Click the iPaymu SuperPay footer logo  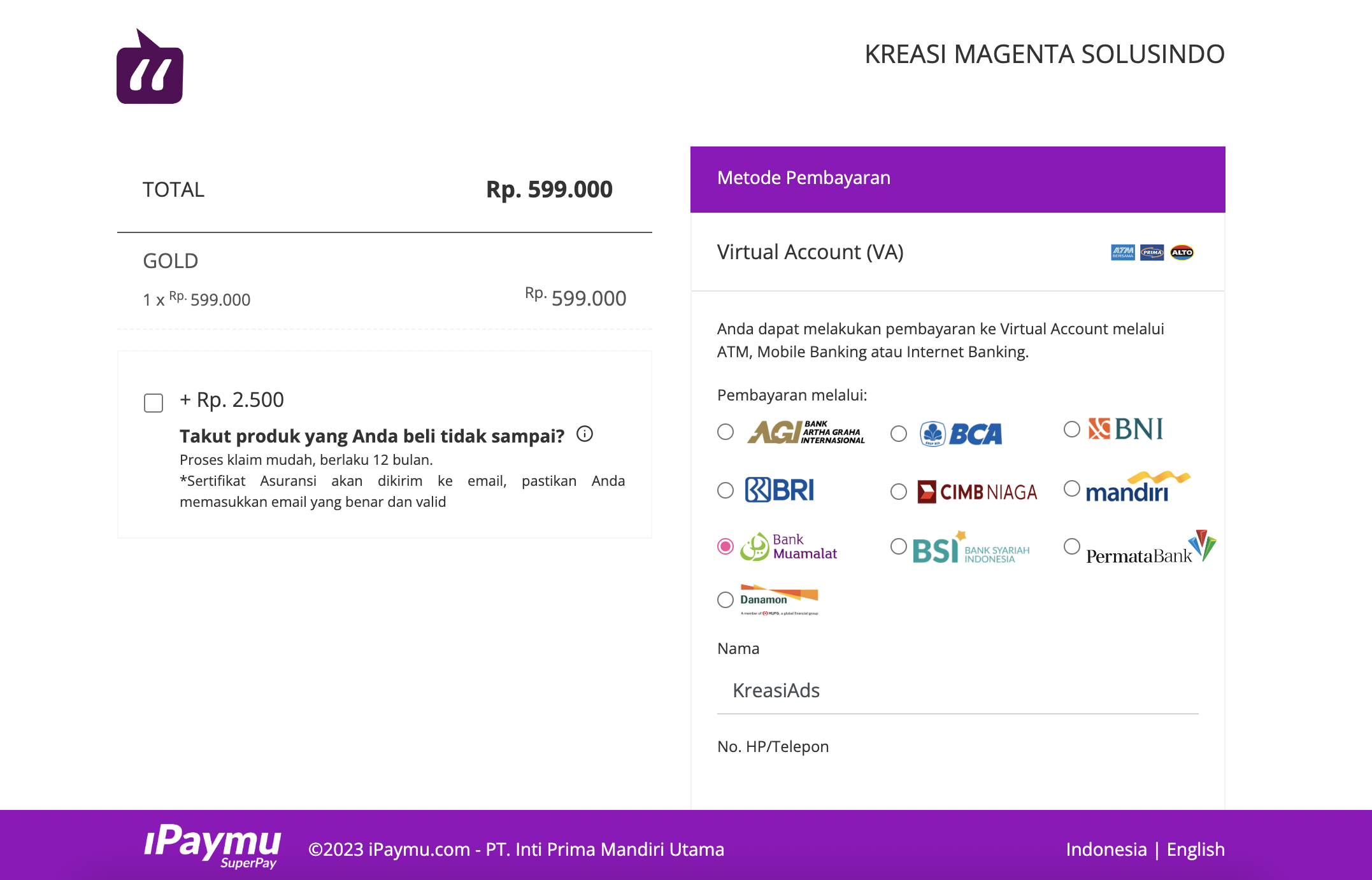(213, 846)
